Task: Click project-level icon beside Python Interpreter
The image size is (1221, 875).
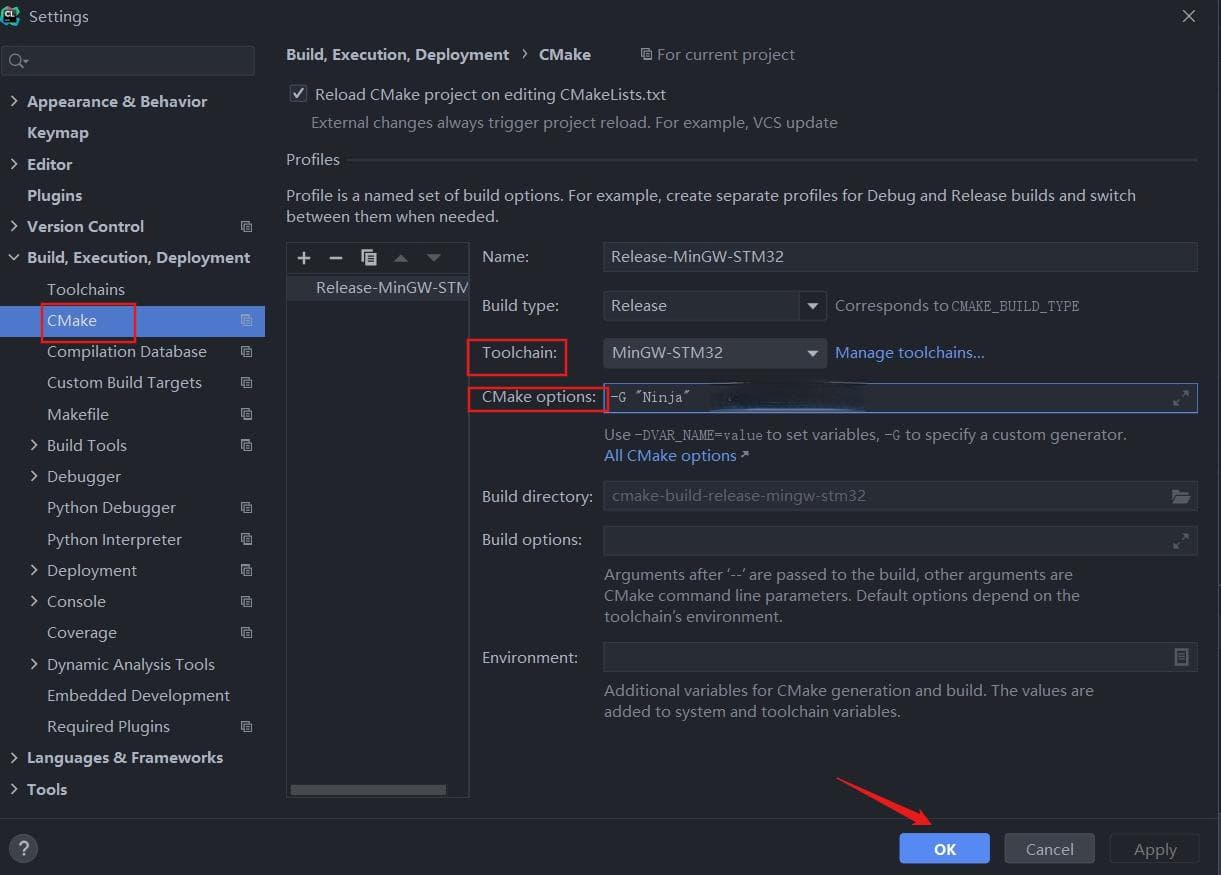Action: point(247,539)
